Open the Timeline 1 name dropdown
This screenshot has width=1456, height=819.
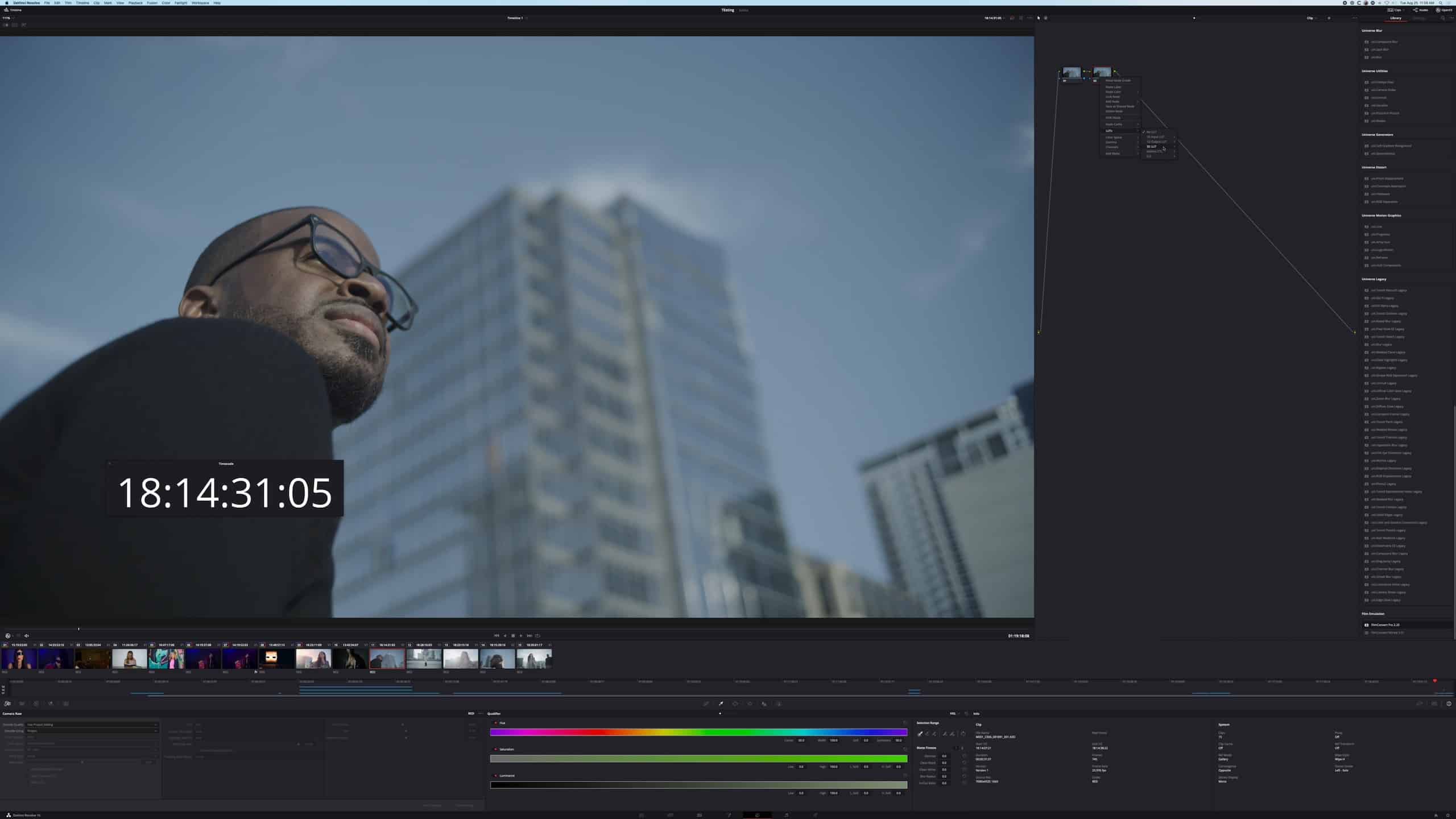tap(517, 18)
